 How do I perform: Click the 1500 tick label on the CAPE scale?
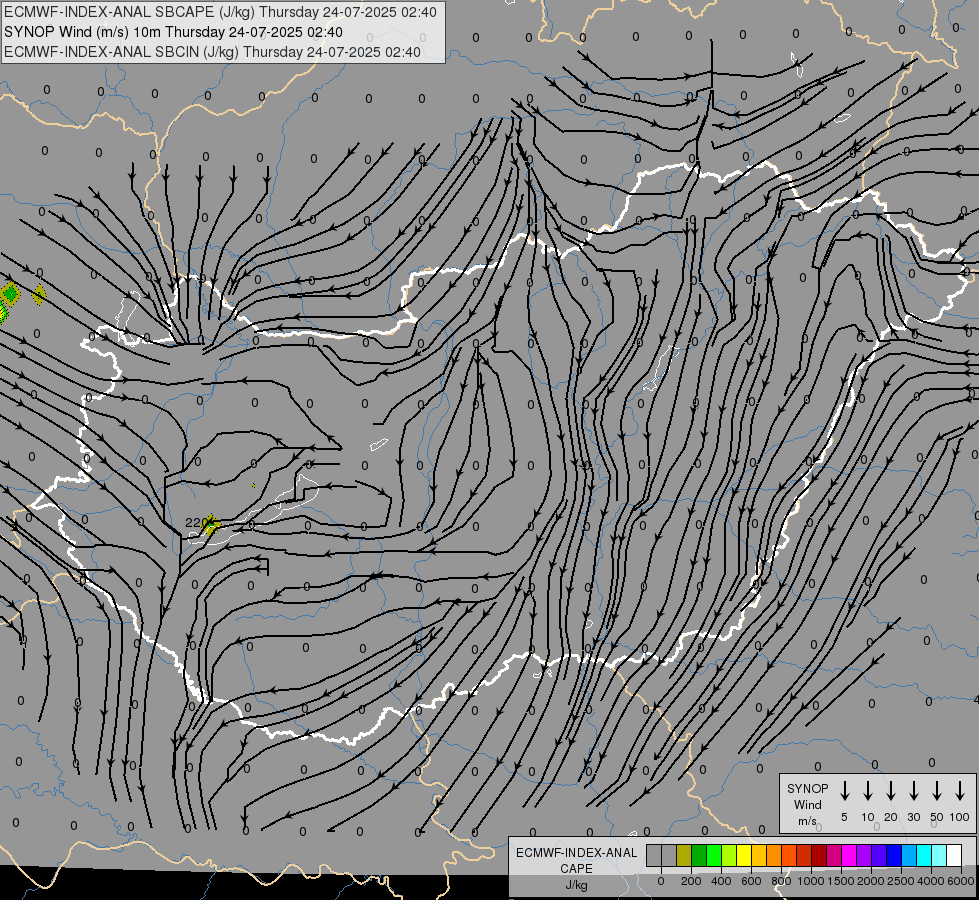pos(841,881)
